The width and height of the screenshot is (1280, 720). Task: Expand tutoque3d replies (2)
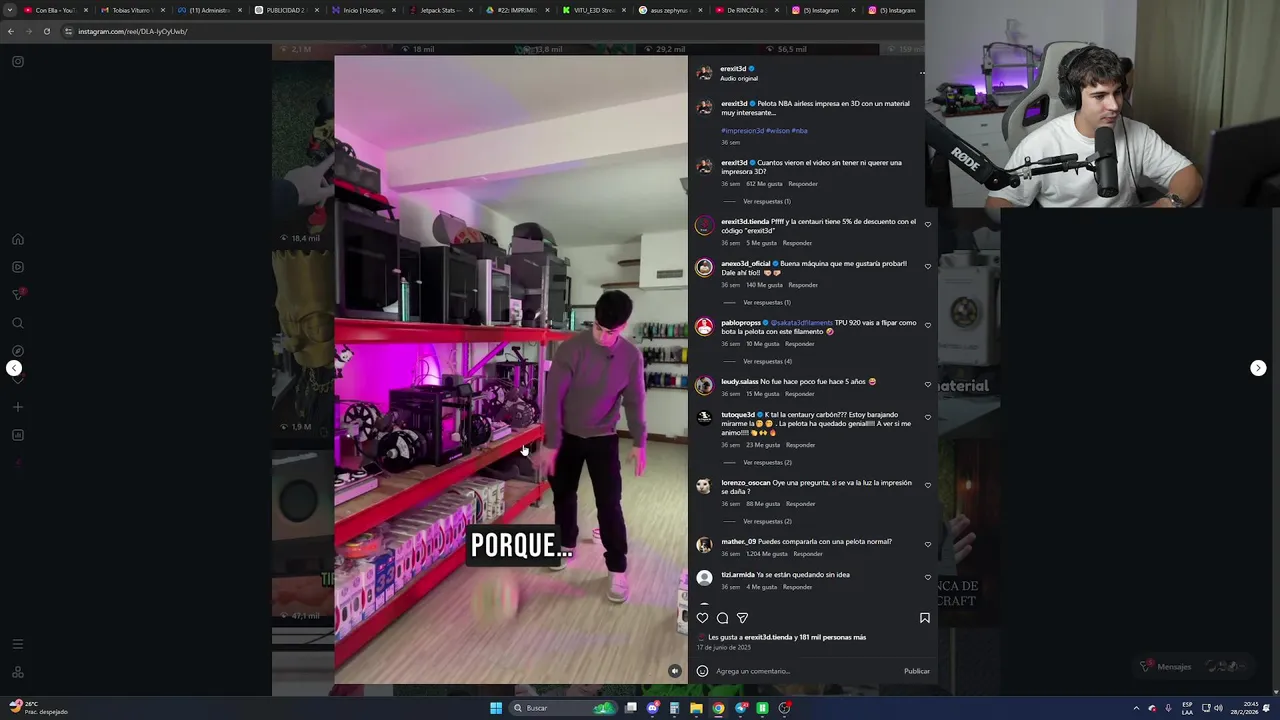pyautogui.click(x=767, y=462)
